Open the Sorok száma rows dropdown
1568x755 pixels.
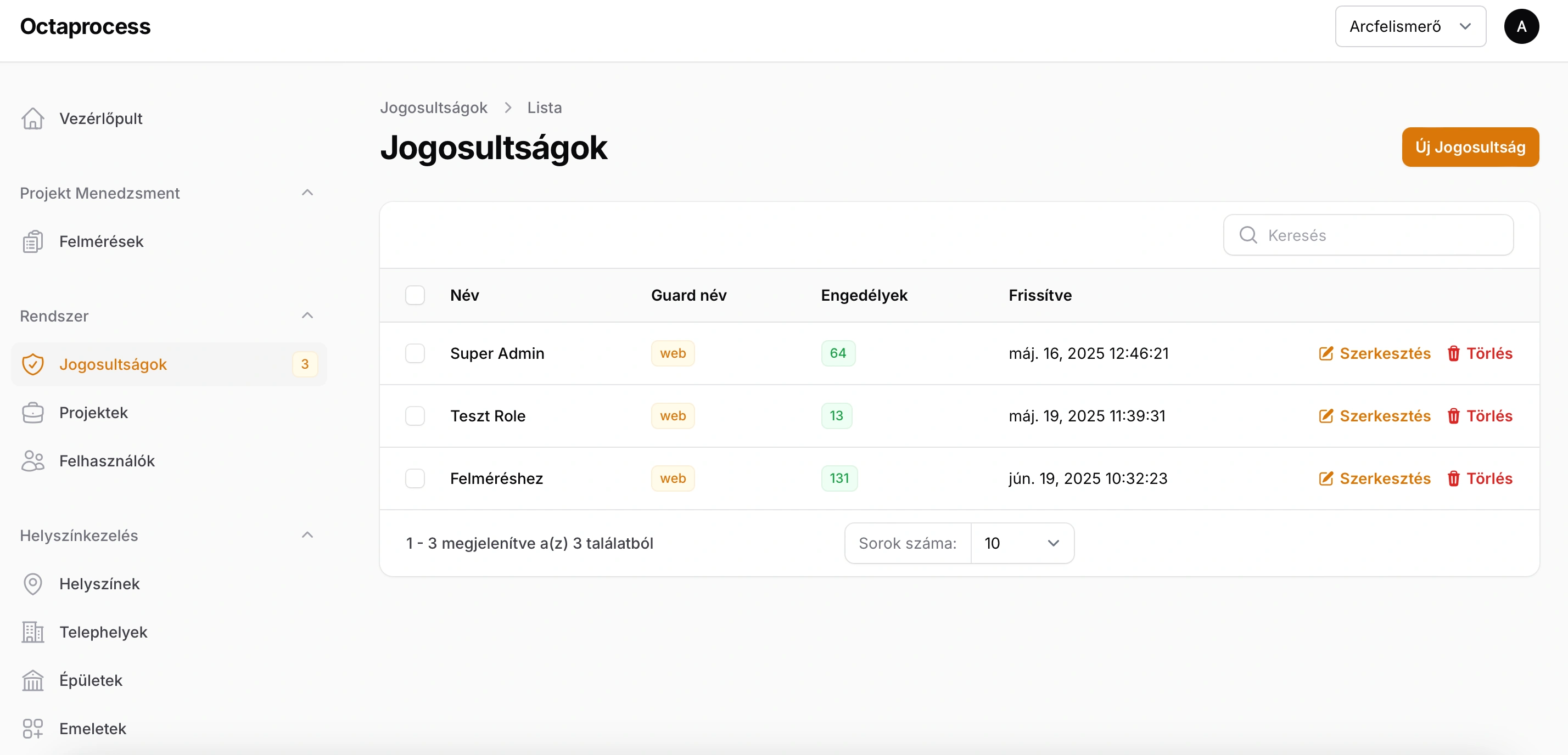pyautogui.click(x=1022, y=543)
